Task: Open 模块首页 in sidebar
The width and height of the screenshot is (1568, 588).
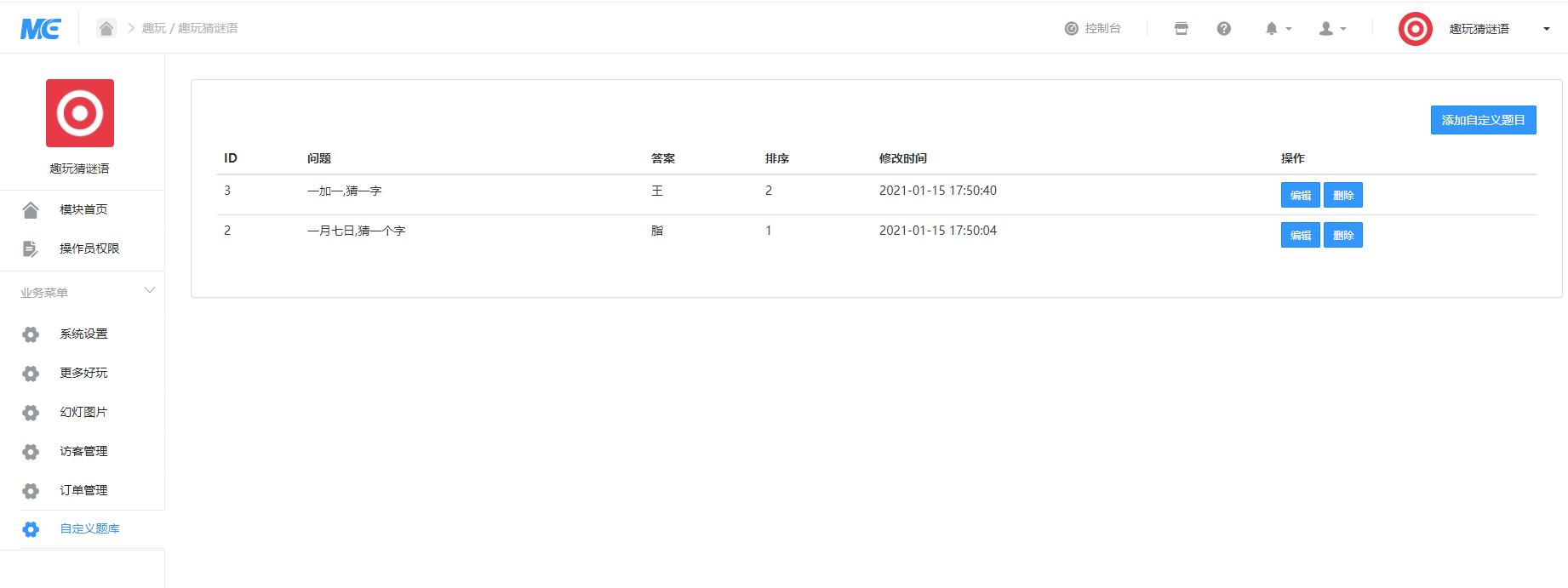Action: click(x=83, y=209)
